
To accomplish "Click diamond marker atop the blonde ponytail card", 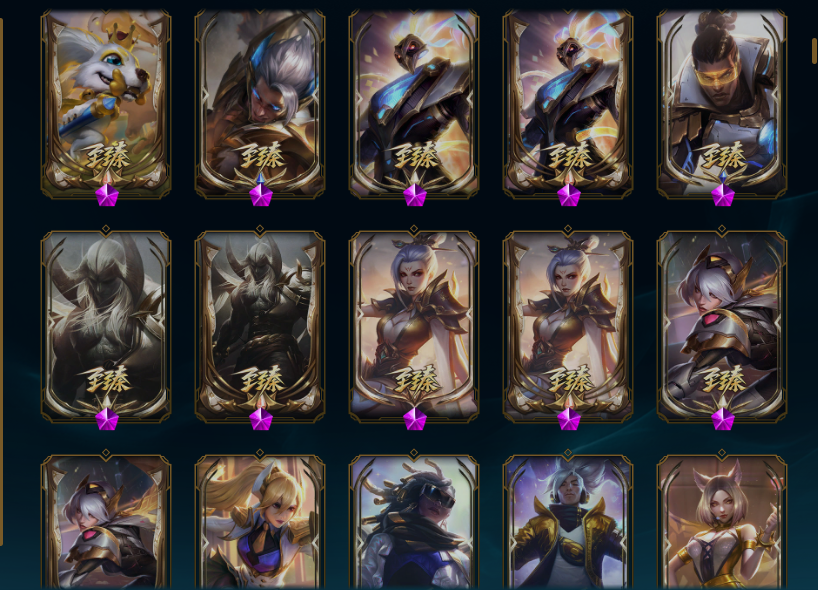I will point(260,453).
